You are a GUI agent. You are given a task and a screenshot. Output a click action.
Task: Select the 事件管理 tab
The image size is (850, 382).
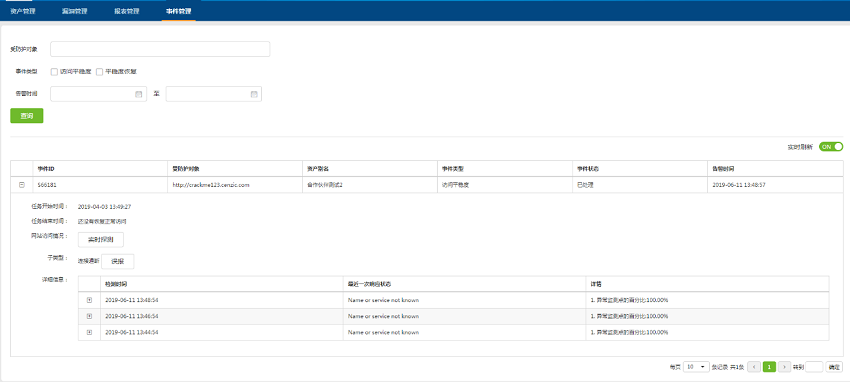point(178,11)
